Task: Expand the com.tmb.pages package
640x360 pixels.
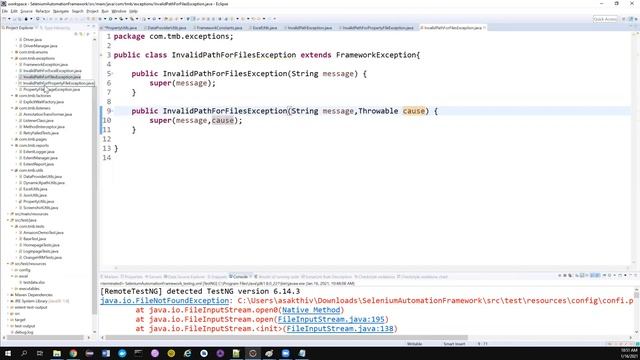Action: pos(12,139)
